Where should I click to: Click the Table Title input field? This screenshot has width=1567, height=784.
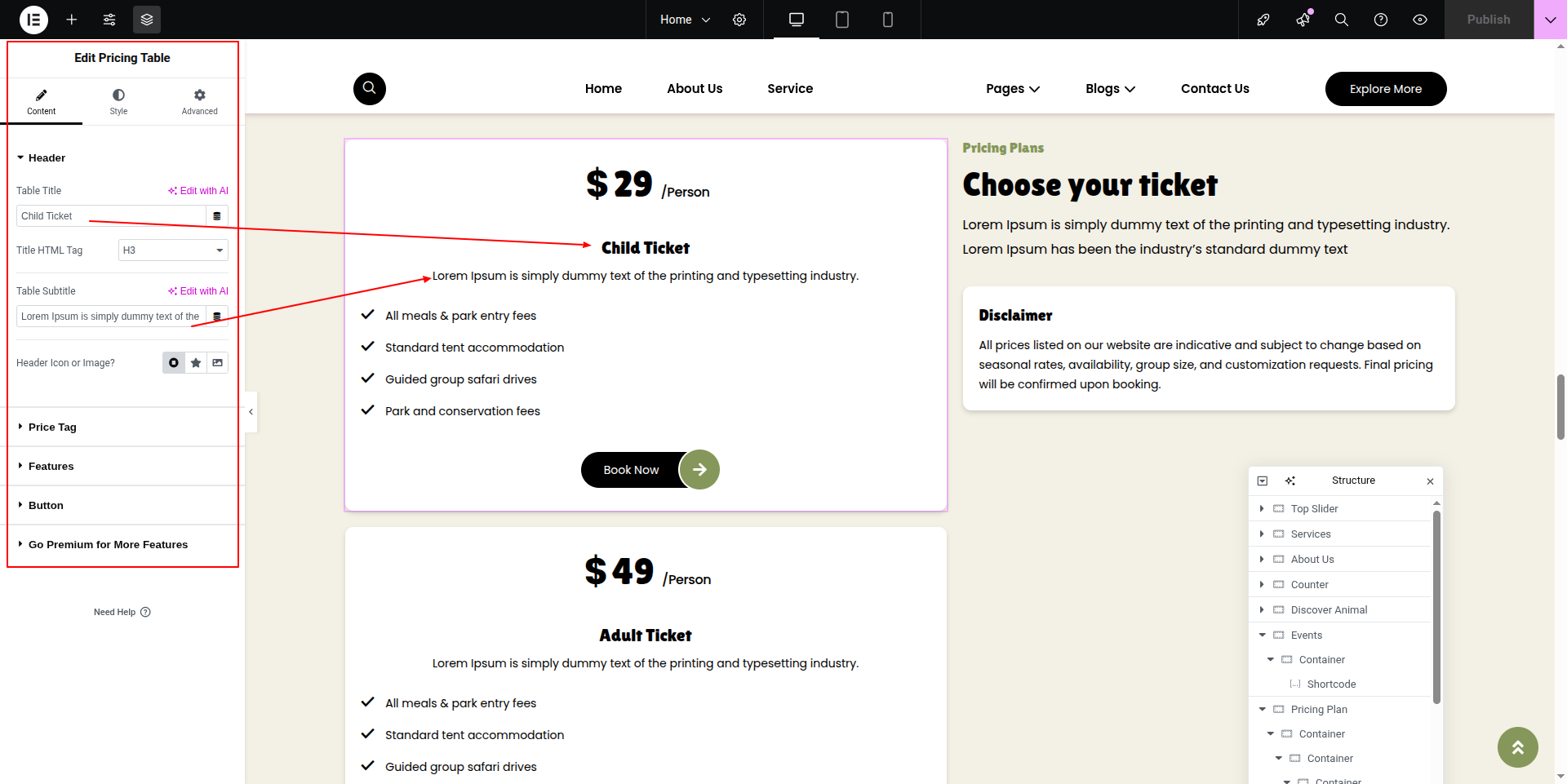111,216
